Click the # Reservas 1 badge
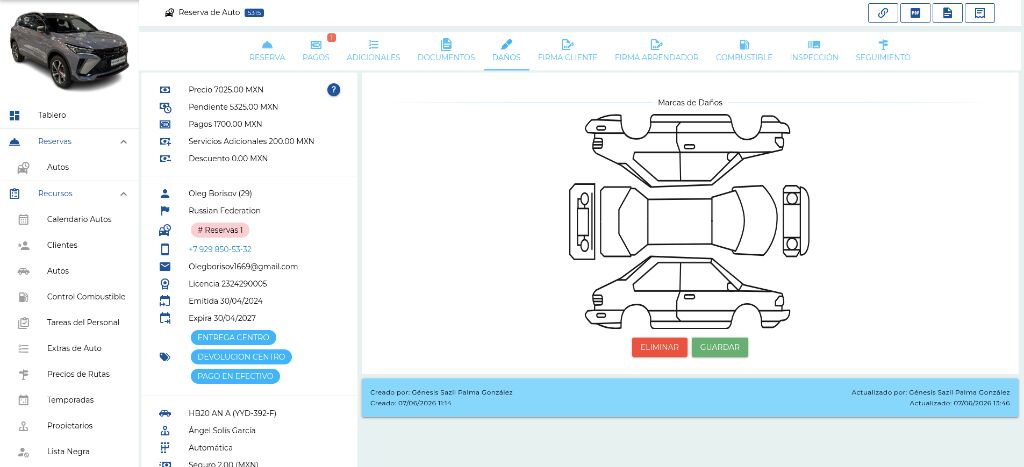The width and height of the screenshot is (1024, 467). (x=220, y=230)
